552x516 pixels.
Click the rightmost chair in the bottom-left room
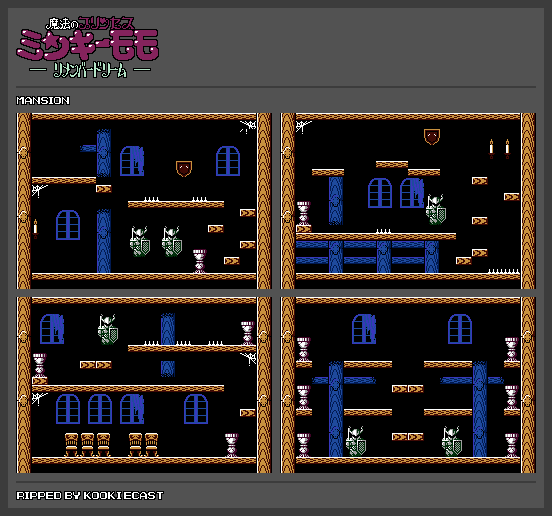coord(151,445)
